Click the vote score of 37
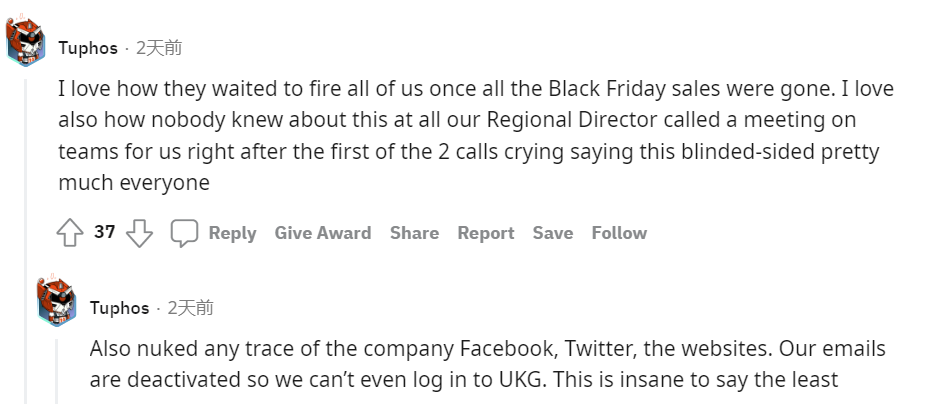944x404 pixels. (105, 233)
